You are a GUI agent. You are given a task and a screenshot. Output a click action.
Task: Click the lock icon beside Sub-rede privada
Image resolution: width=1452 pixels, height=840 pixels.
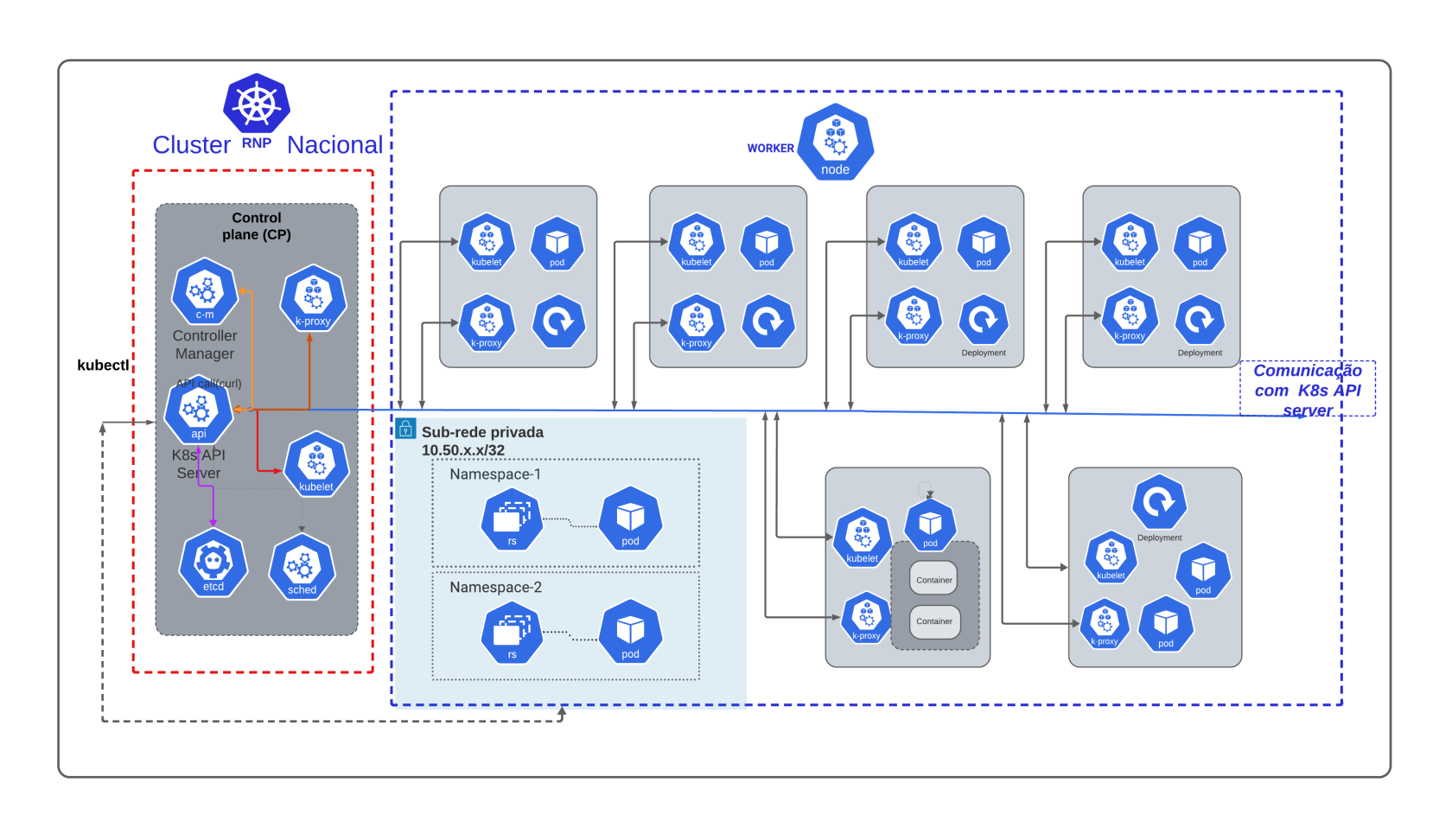coord(405,429)
